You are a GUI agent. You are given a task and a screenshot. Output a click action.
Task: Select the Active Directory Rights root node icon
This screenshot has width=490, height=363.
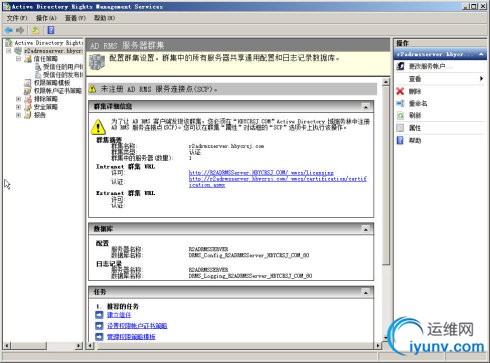pyautogui.click(x=9, y=43)
